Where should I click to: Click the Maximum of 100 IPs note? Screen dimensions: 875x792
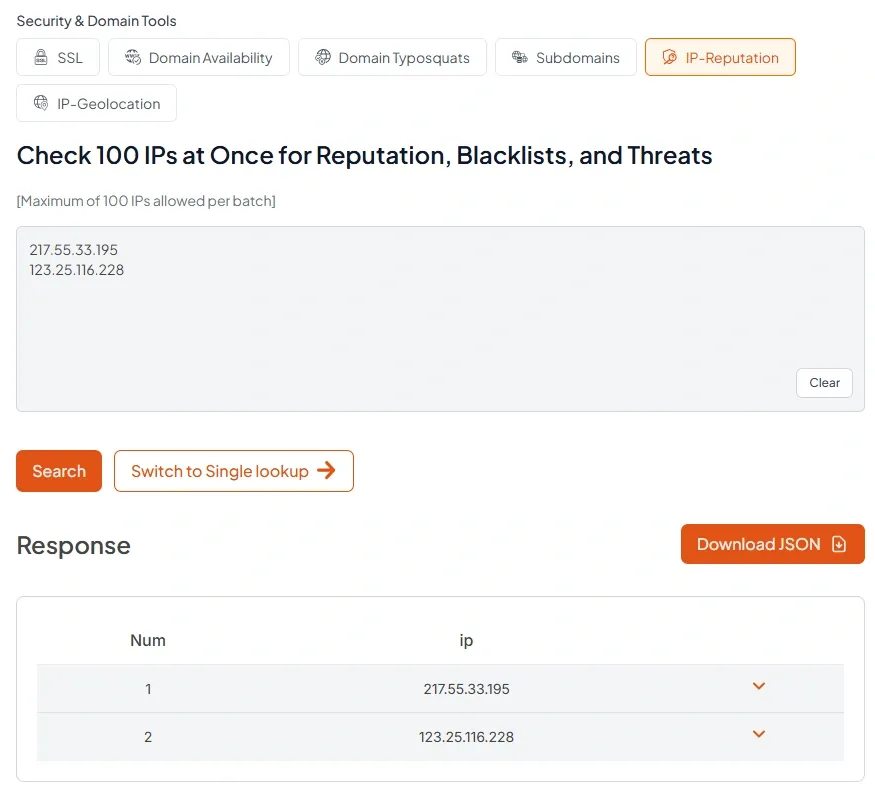(146, 200)
